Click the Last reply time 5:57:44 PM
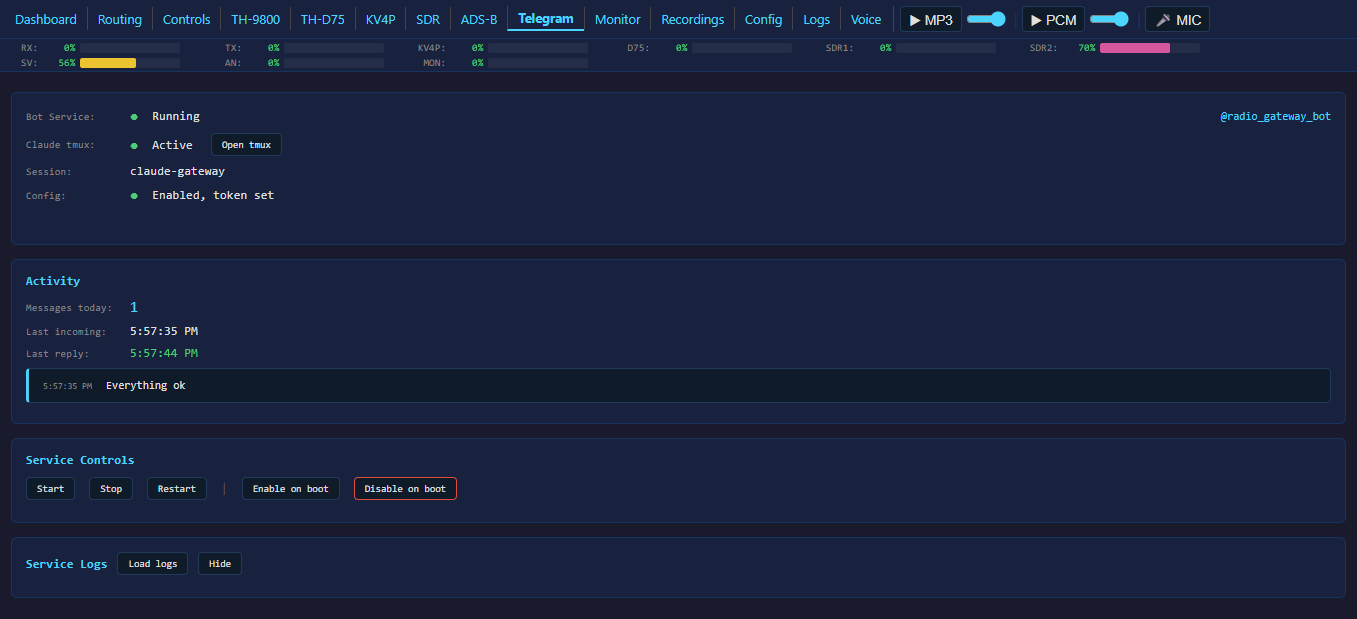 point(164,354)
